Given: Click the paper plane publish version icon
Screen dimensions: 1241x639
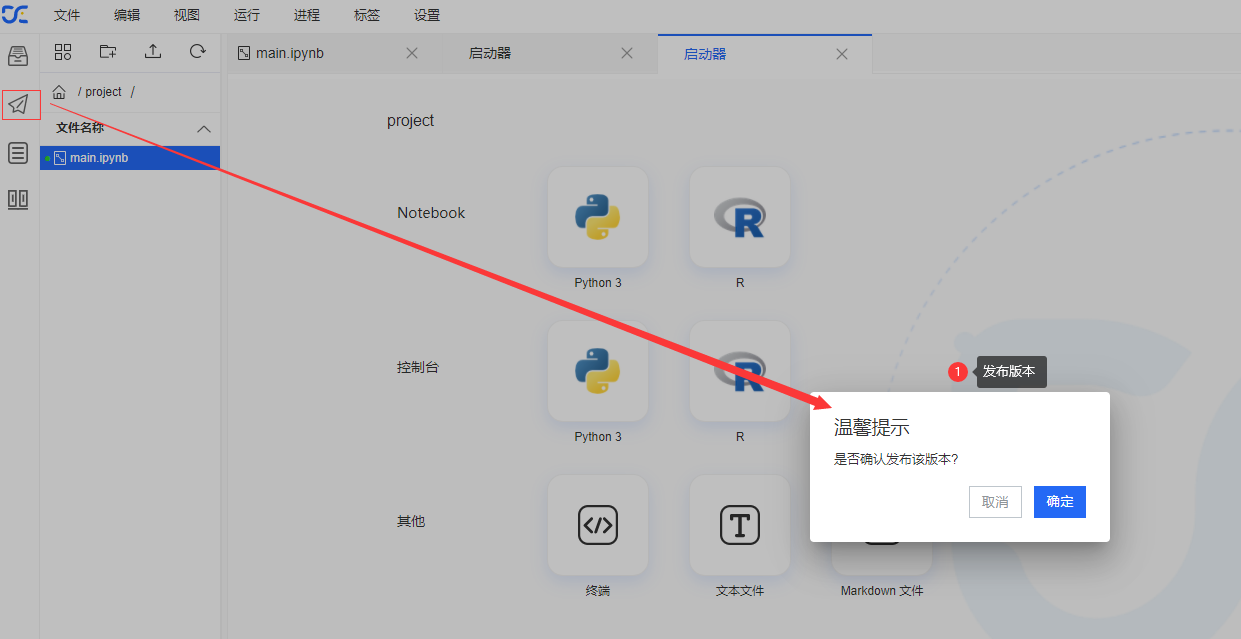Looking at the screenshot, I should point(18,104).
